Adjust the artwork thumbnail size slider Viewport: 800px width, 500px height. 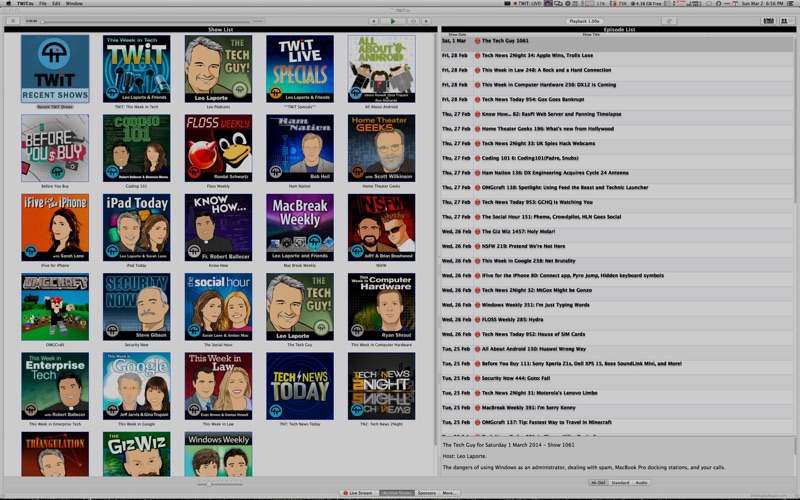pos(219,484)
